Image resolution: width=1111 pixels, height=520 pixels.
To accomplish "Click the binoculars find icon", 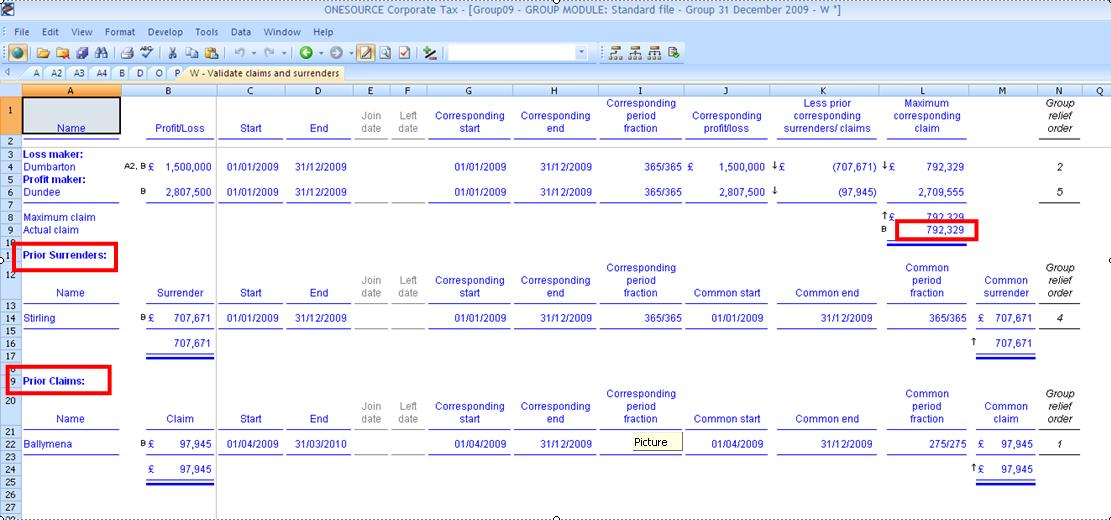I will pos(101,53).
